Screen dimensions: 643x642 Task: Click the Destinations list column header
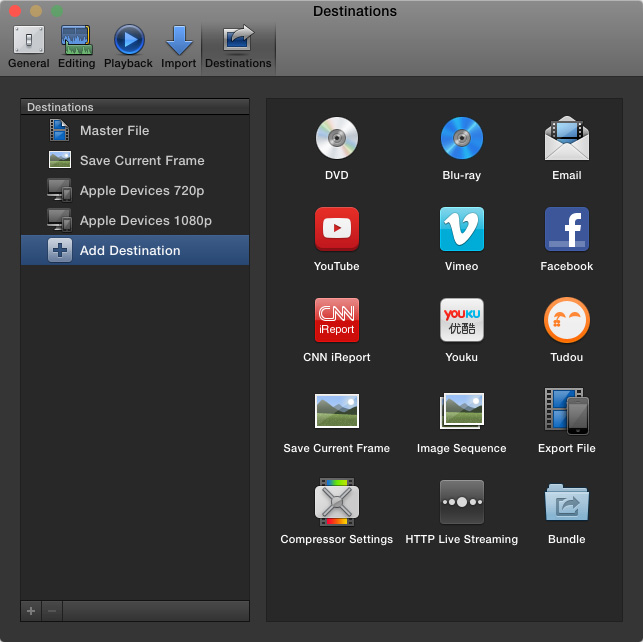[135, 107]
